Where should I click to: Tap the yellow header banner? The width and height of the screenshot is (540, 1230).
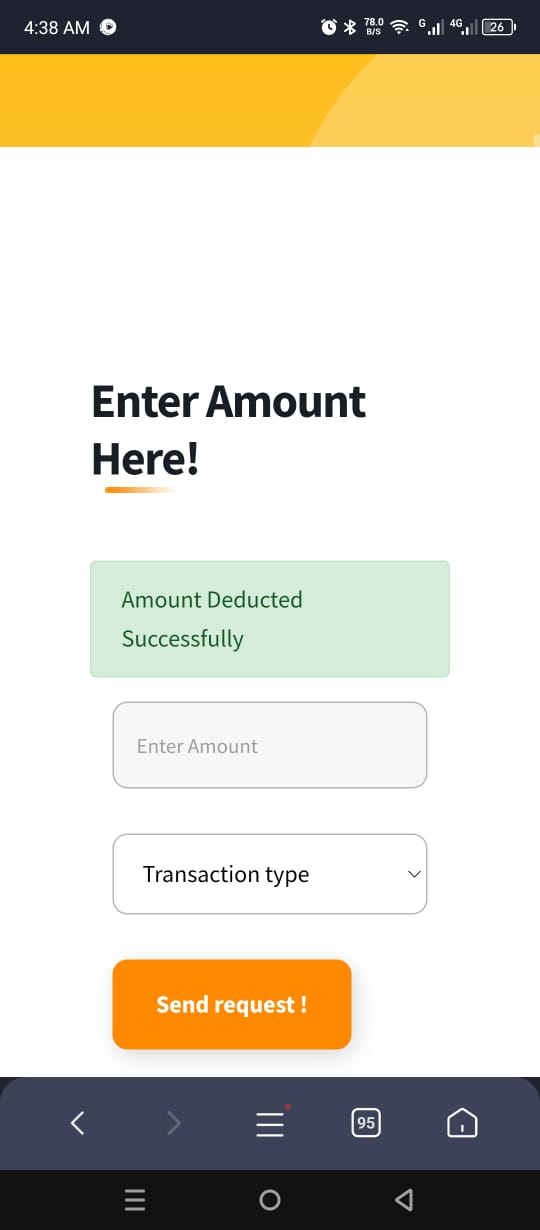click(270, 100)
